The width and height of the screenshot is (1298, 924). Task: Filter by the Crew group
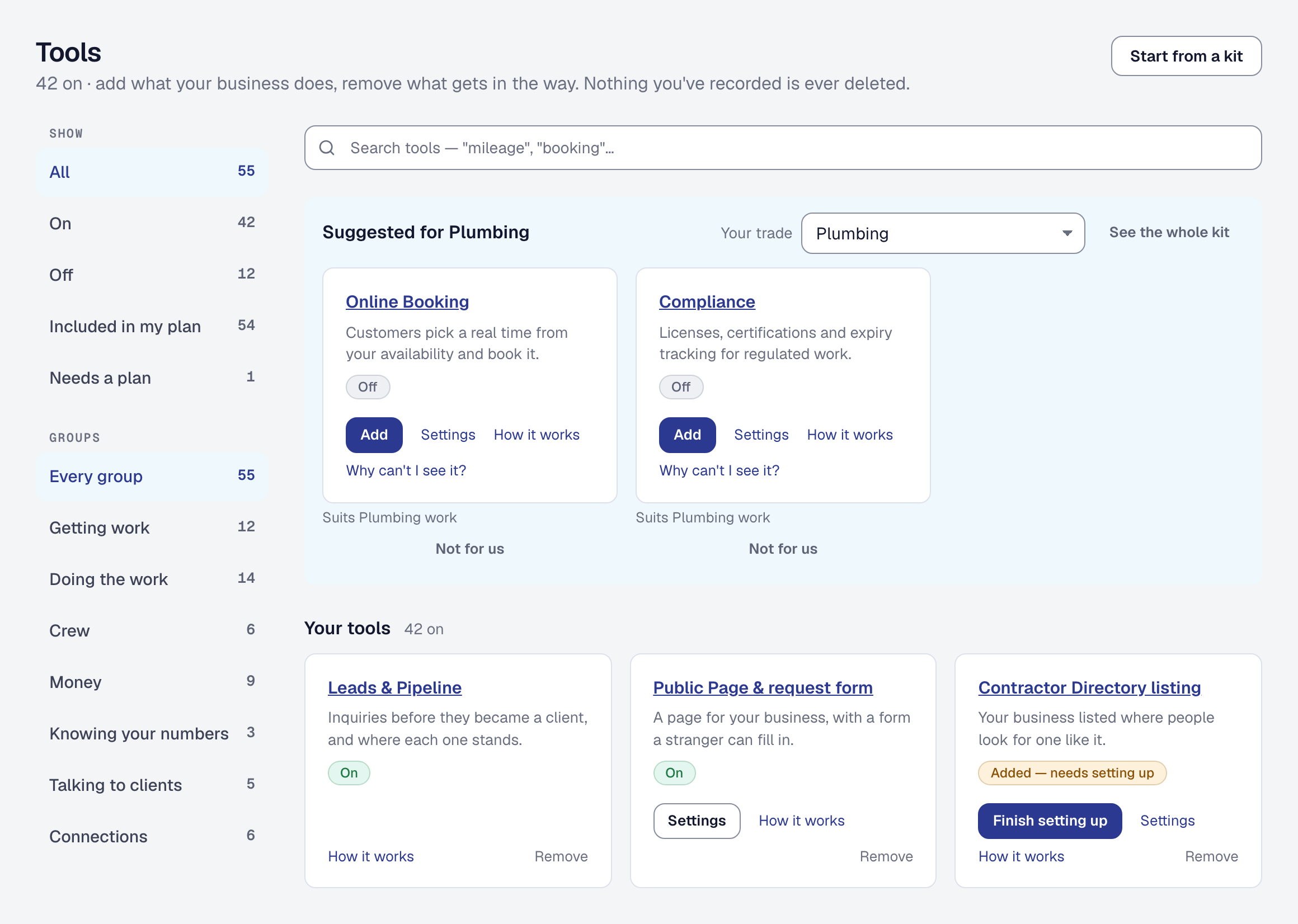pos(152,630)
